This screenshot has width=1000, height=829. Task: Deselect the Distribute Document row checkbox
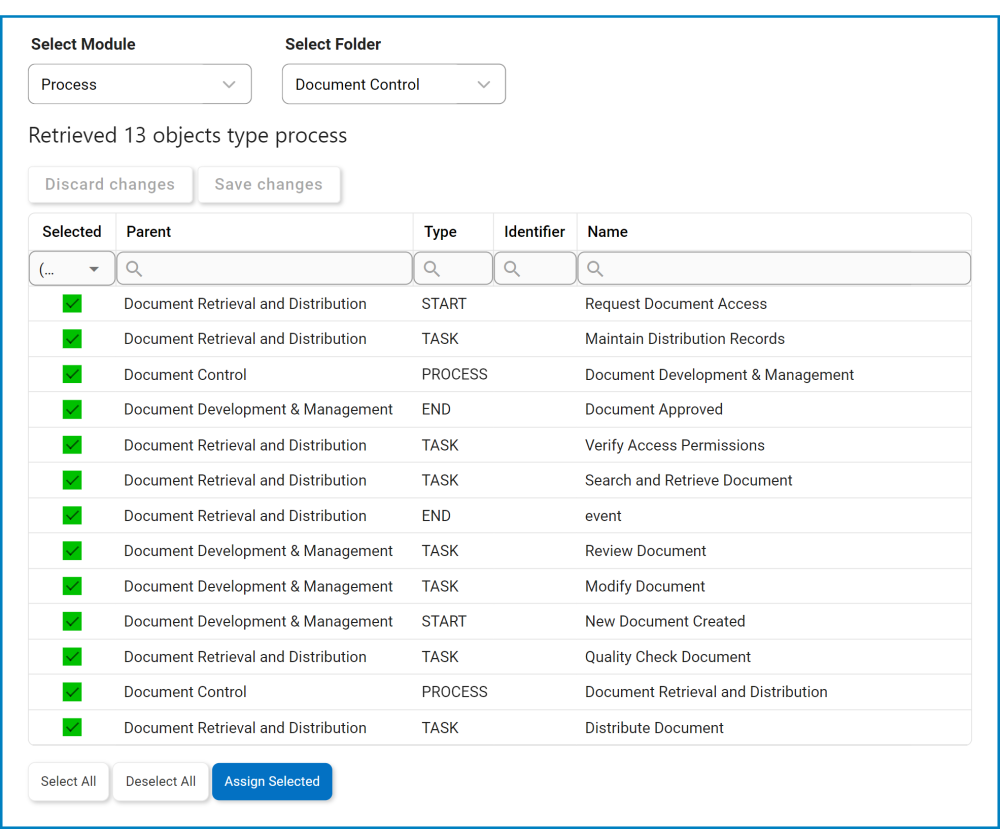(72, 728)
